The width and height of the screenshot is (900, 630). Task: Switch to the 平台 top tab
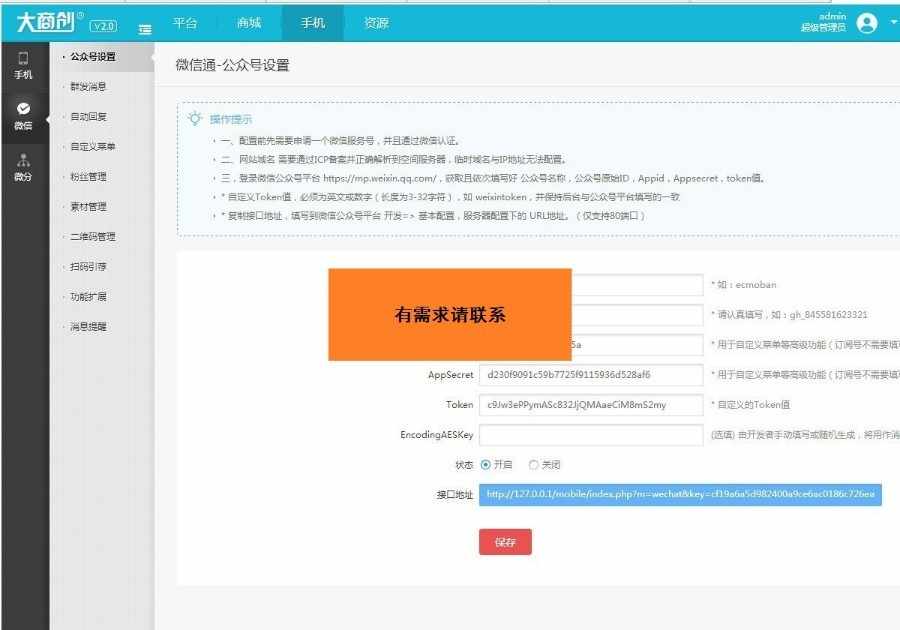point(185,23)
